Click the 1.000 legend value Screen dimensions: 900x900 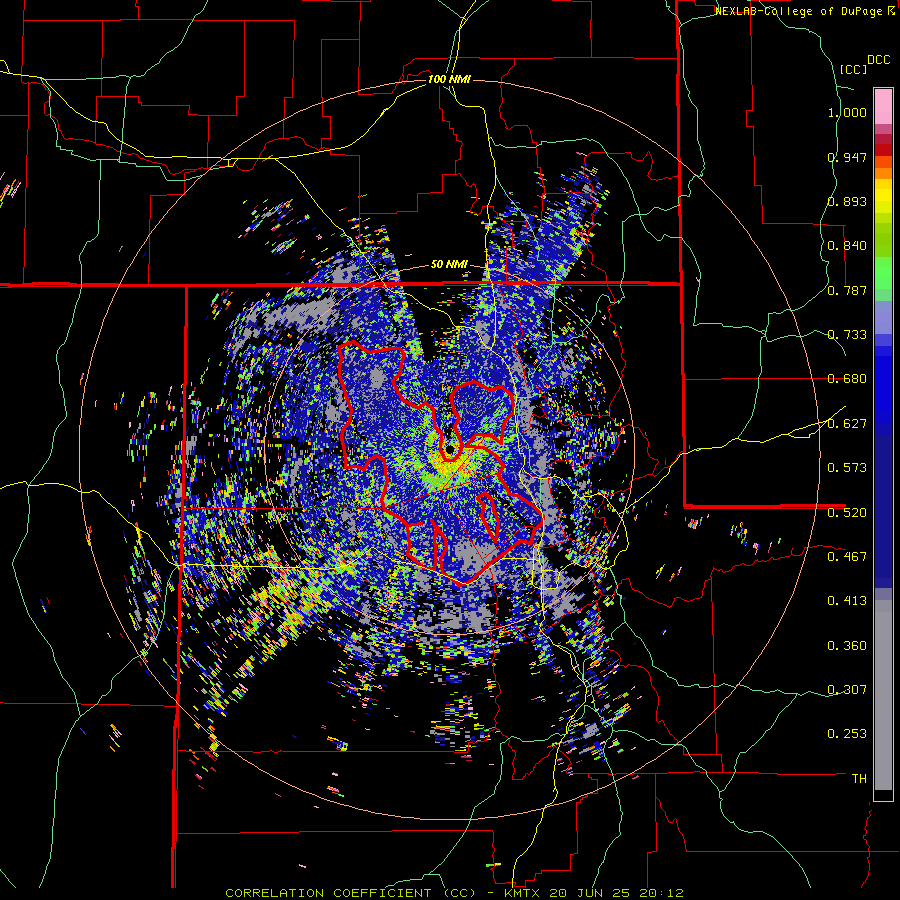847,112
